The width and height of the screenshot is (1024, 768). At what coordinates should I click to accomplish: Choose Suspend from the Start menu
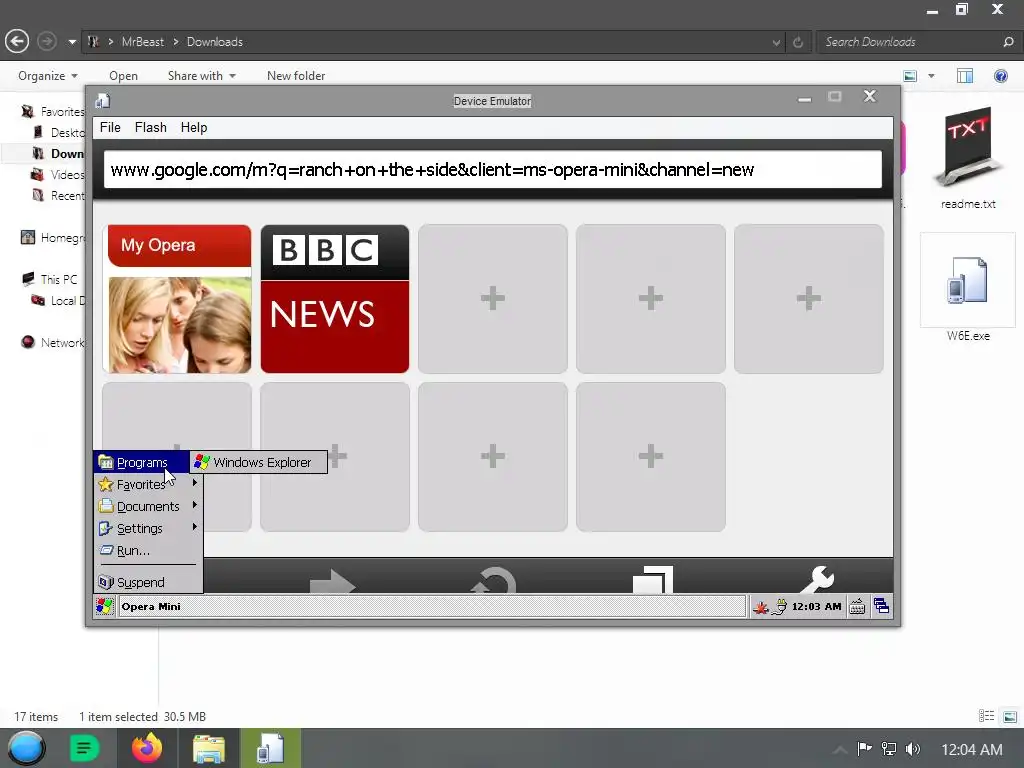click(x=148, y=582)
